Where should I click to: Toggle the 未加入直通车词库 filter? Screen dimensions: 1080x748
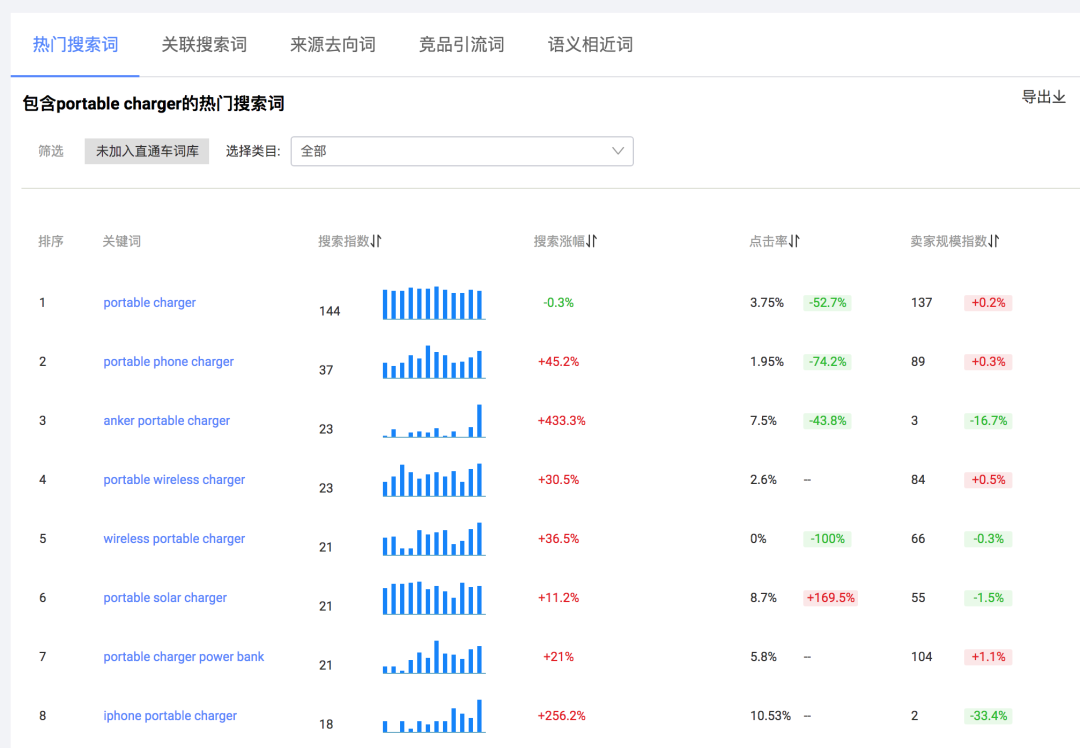pos(146,151)
